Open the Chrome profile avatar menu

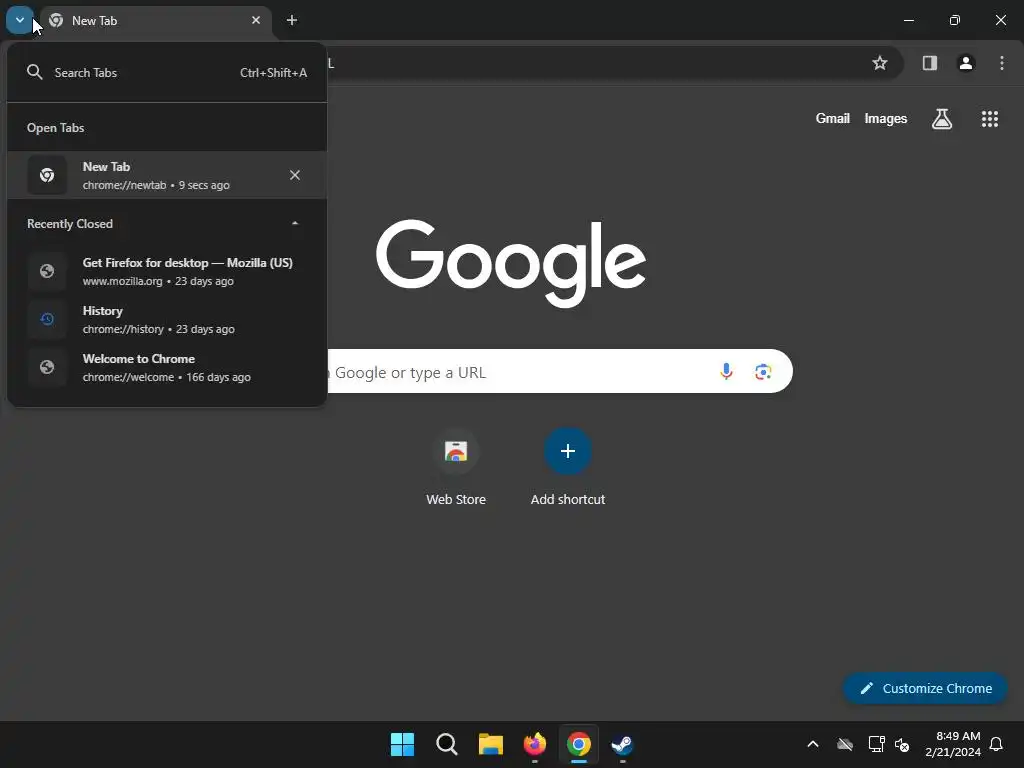[966, 63]
